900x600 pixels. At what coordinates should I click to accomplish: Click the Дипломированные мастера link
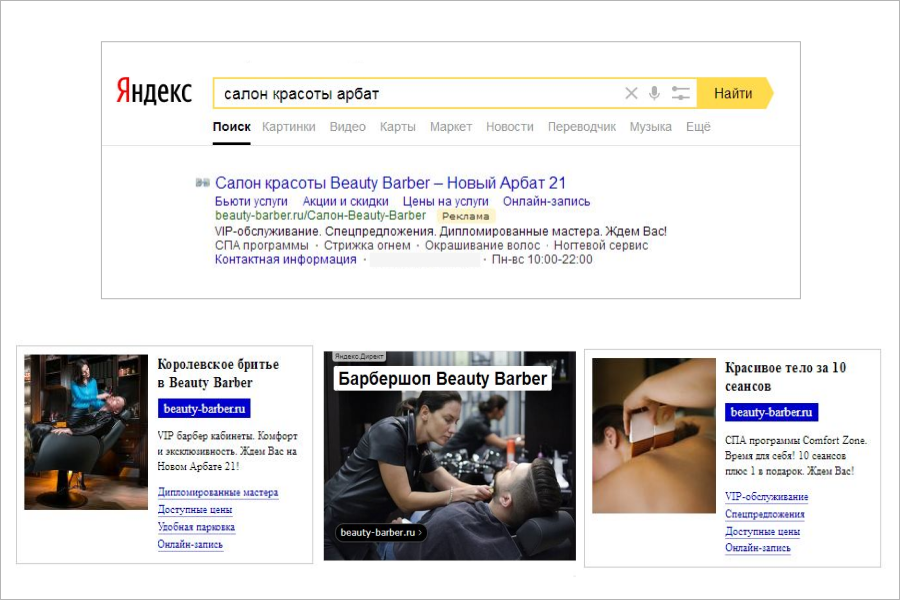pyautogui.click(x=218, y=493)
